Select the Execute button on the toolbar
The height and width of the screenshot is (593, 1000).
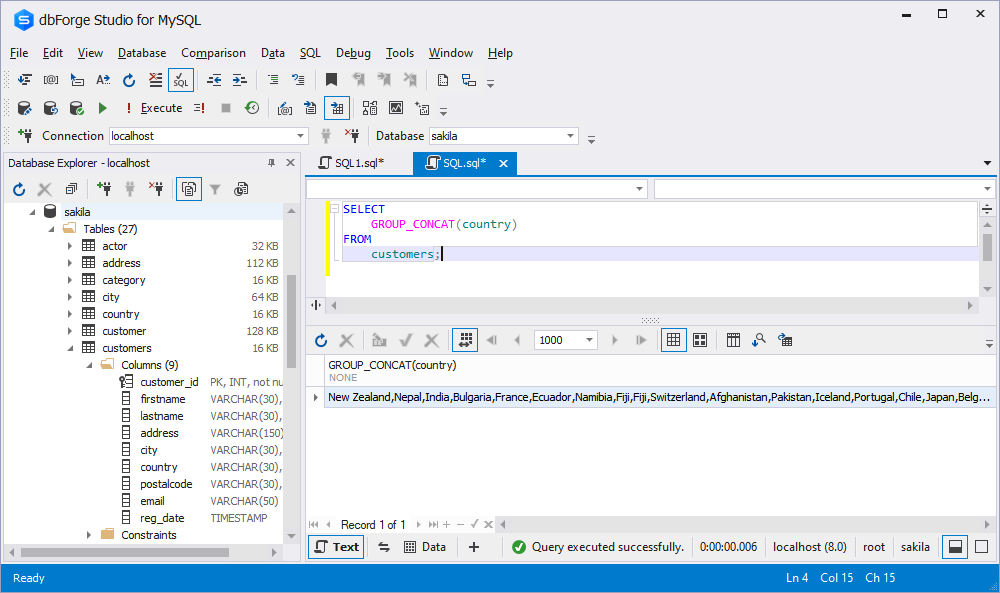click(x=160, y=107)
